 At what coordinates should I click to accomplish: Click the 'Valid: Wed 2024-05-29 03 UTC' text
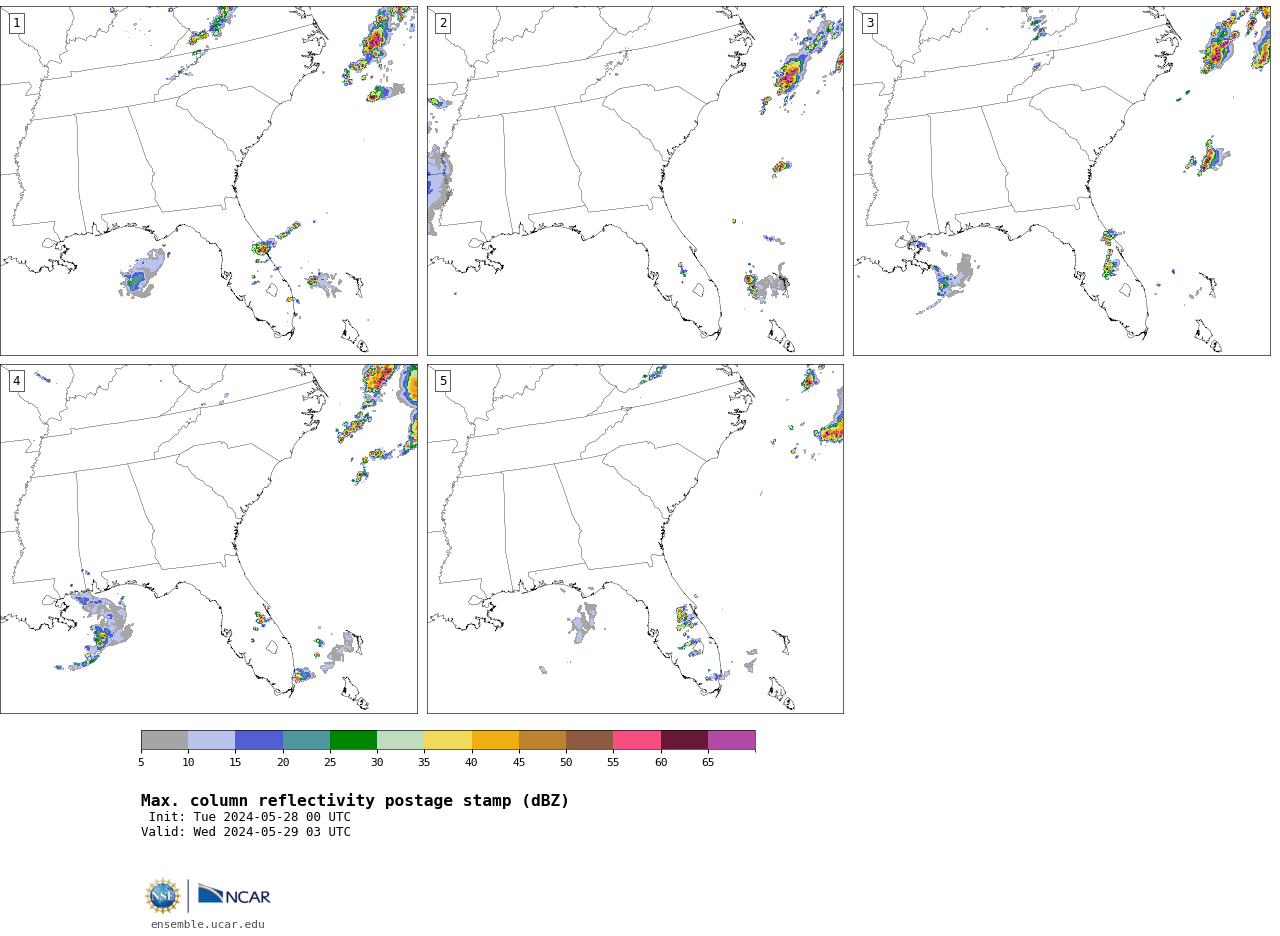(x=246, y=832)
